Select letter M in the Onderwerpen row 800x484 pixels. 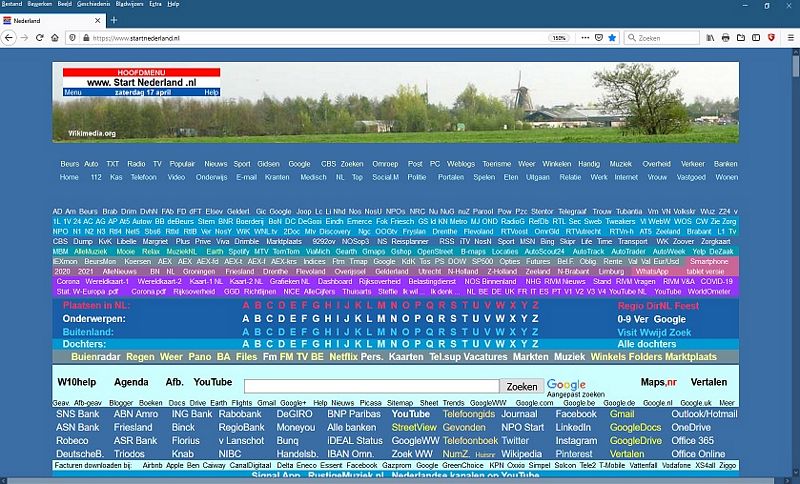[x=381, y=319]
